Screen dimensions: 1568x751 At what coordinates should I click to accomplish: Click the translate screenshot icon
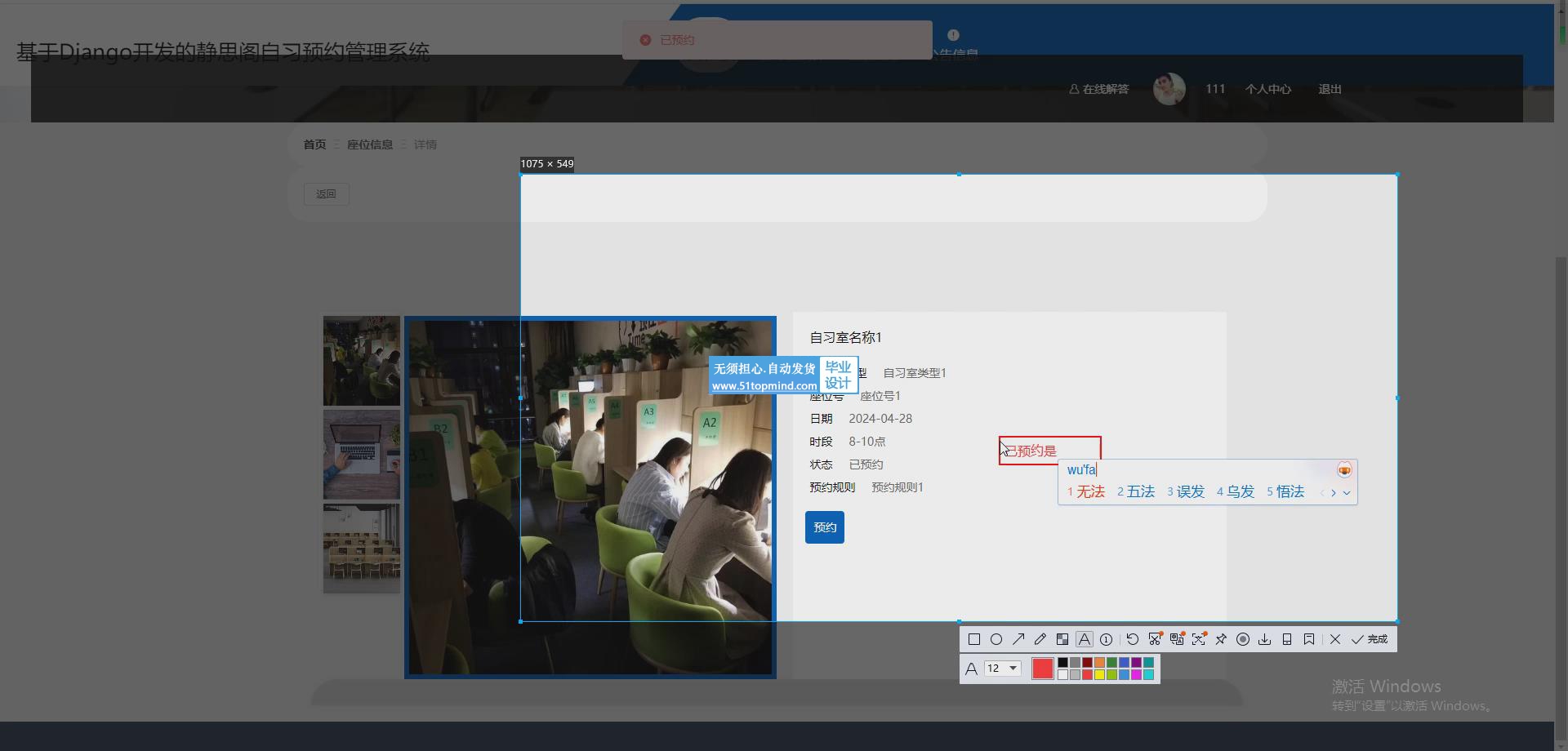tap(1177, 639)
